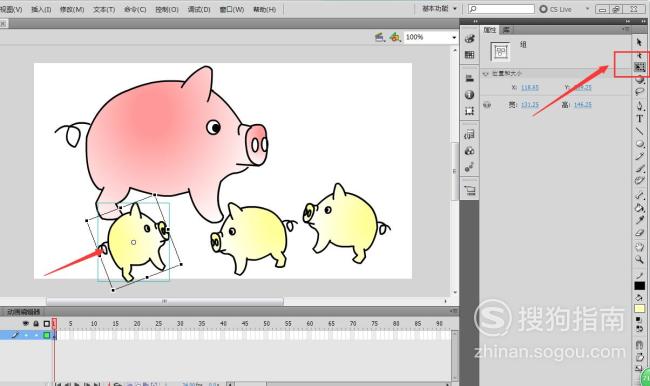Click the black stroke color swatch

pyautogui.click(x=639, y=286)
